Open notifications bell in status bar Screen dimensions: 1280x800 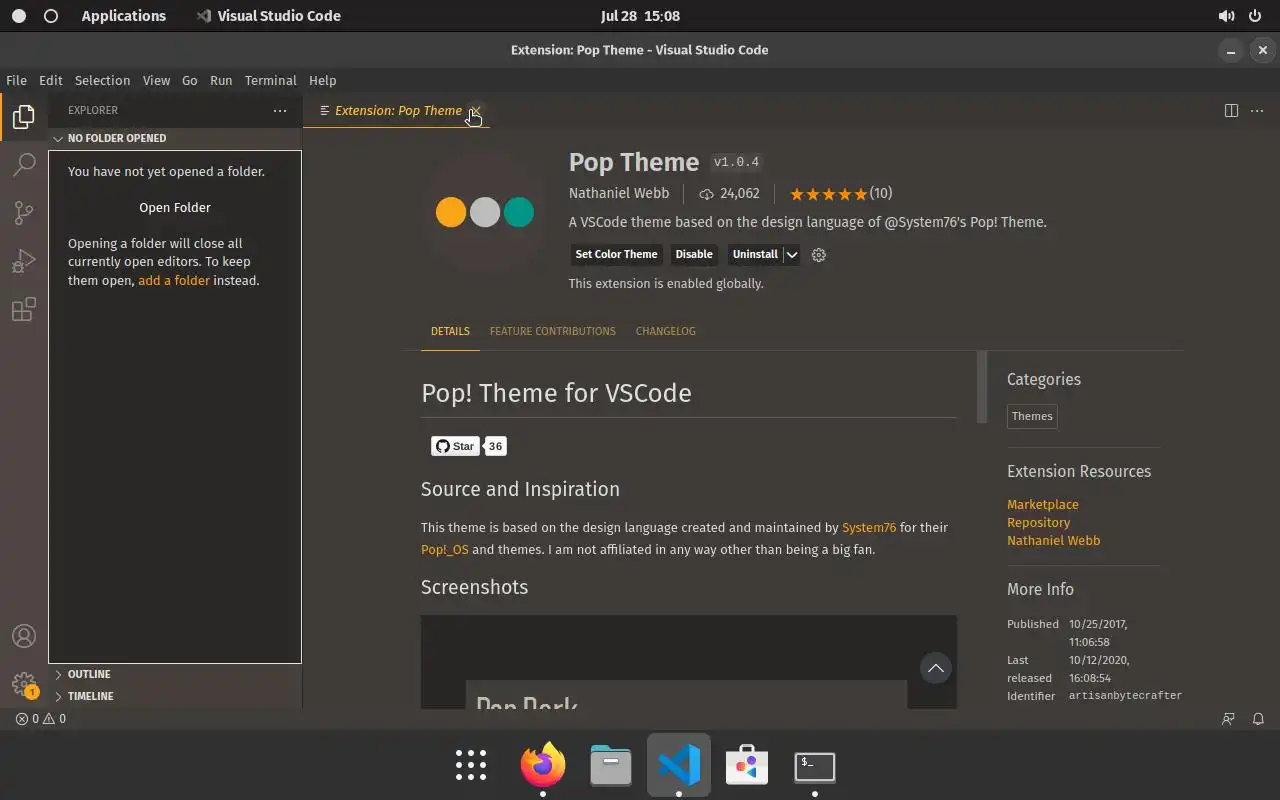pos(1259,718)
